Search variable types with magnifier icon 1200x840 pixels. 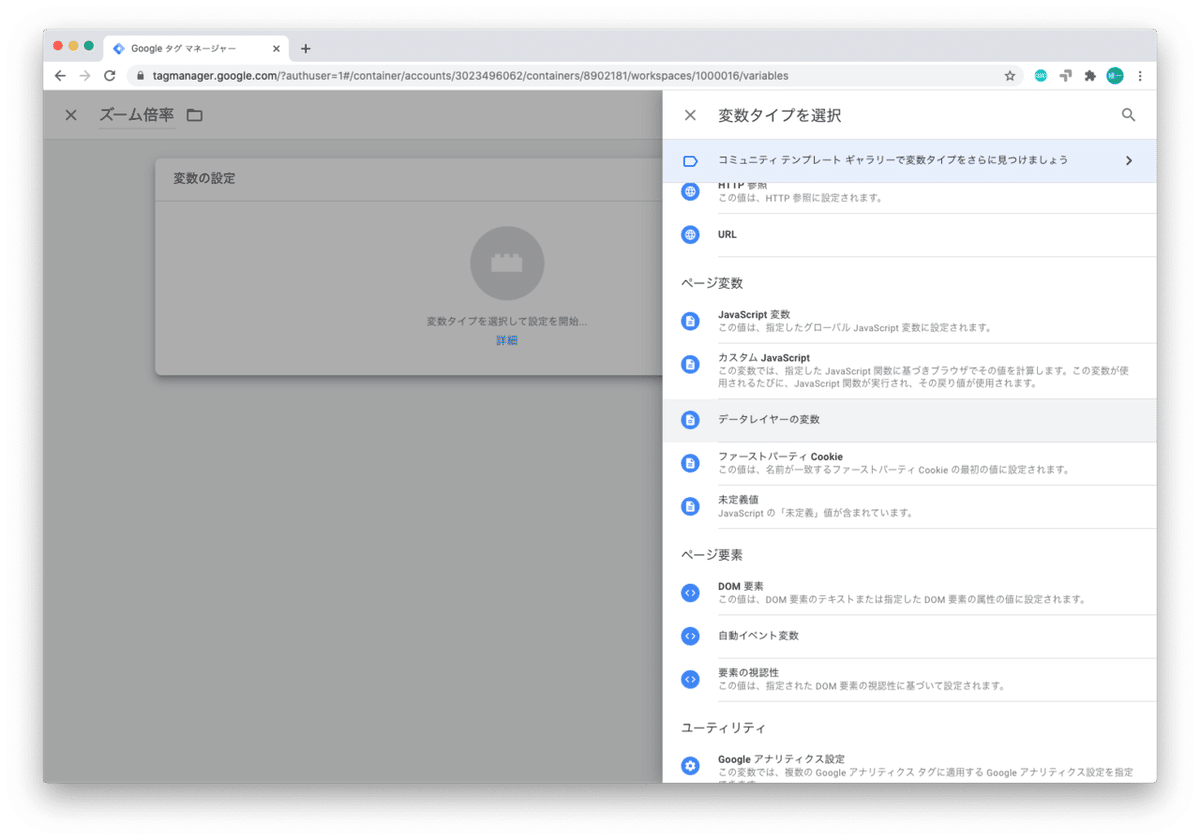(1128, 115)
